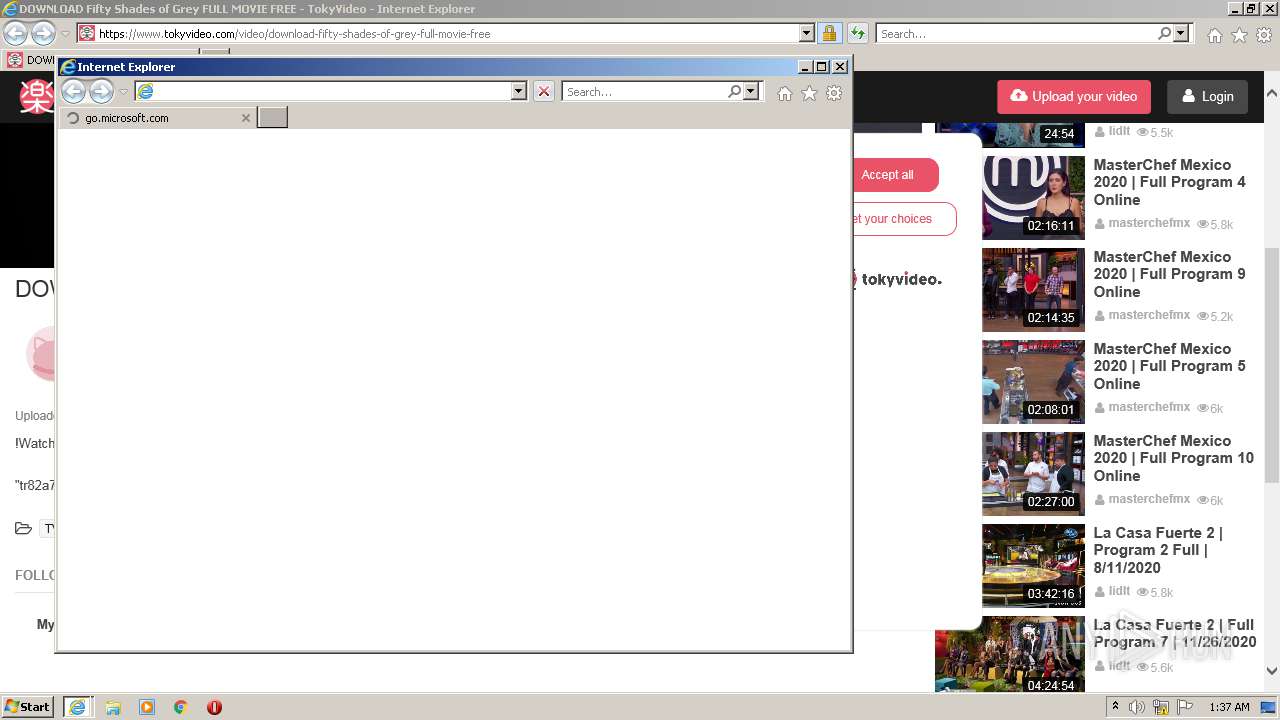Click thumbnail with 02:27:00 duration

tap(1033, 474)
